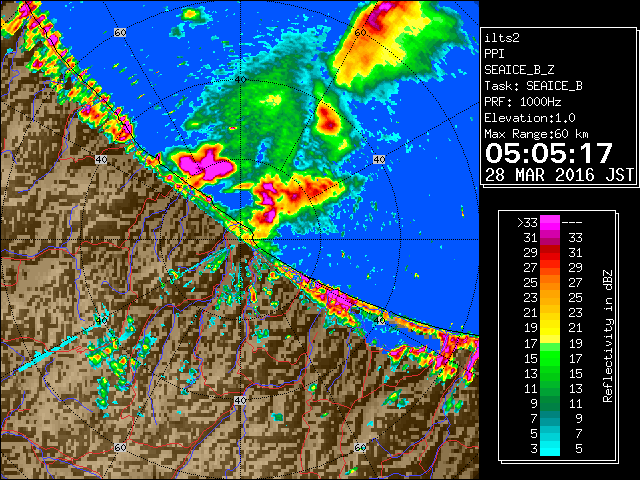Select the '28 MAR 2016 JST' date

559,175
